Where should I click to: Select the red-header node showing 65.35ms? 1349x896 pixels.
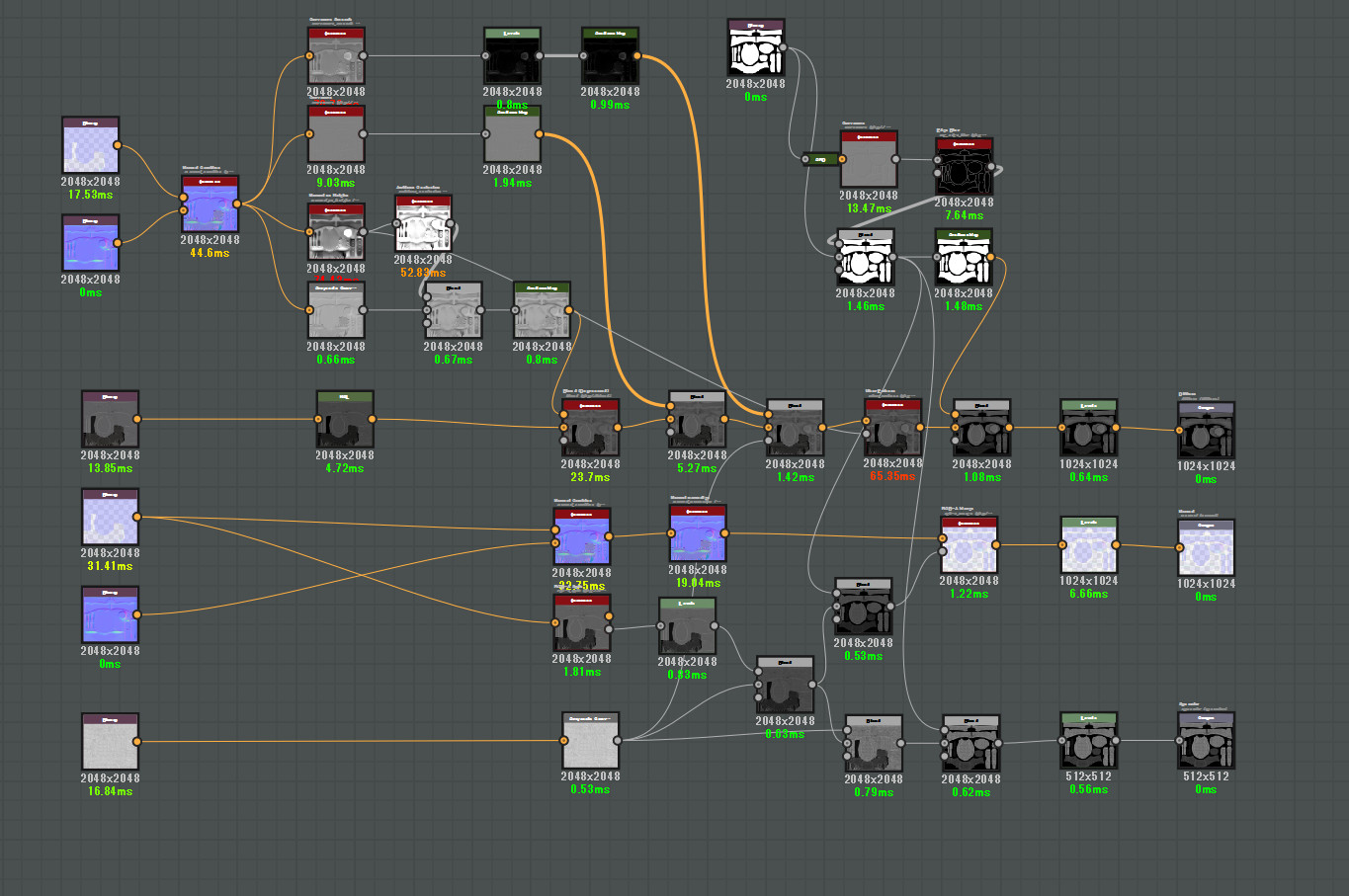892,427
